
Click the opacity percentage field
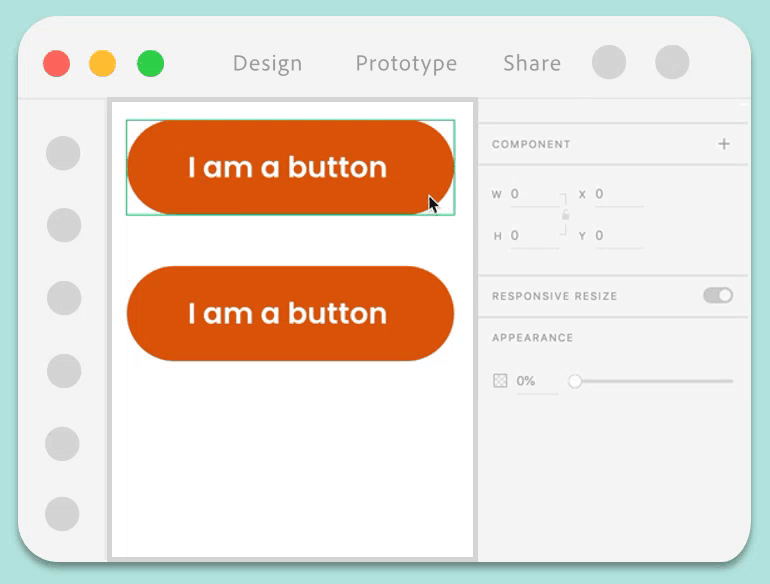click(533, 381)
